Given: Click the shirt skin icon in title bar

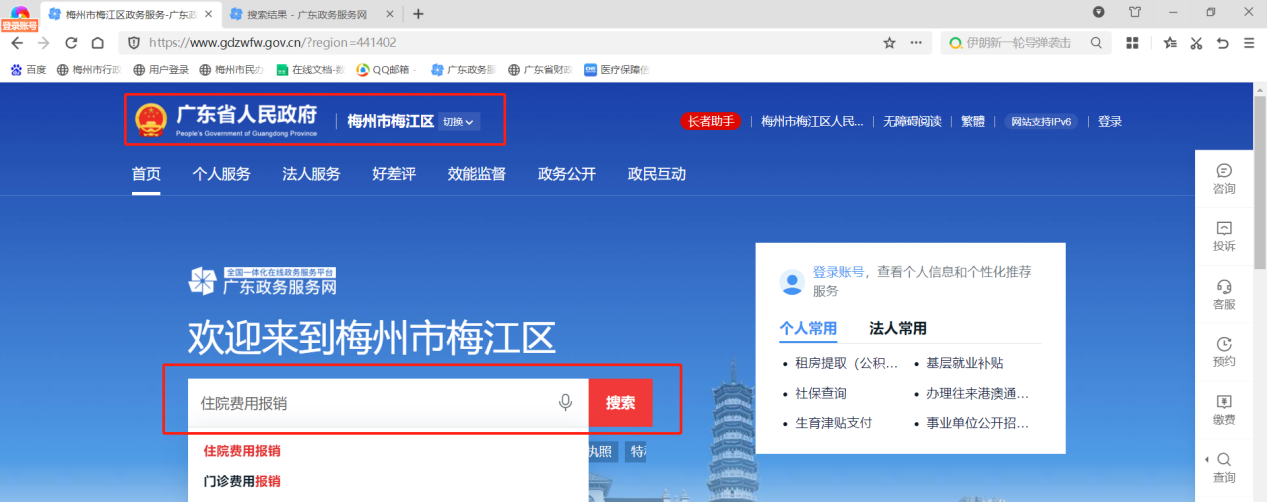Looking at the screenshot, I should [1135, 13].
